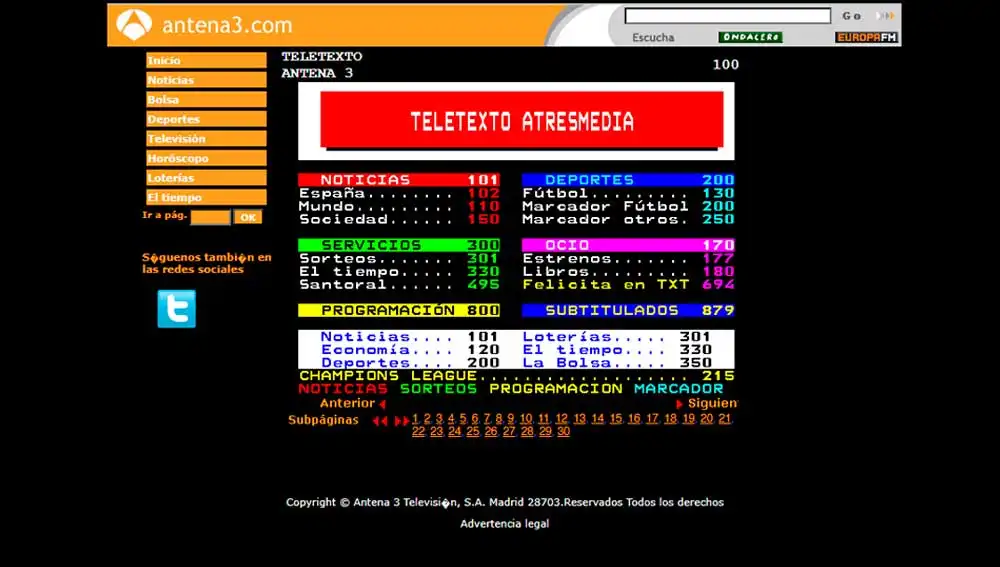Click the 'Mundo......... 110' row

point(399,206)
